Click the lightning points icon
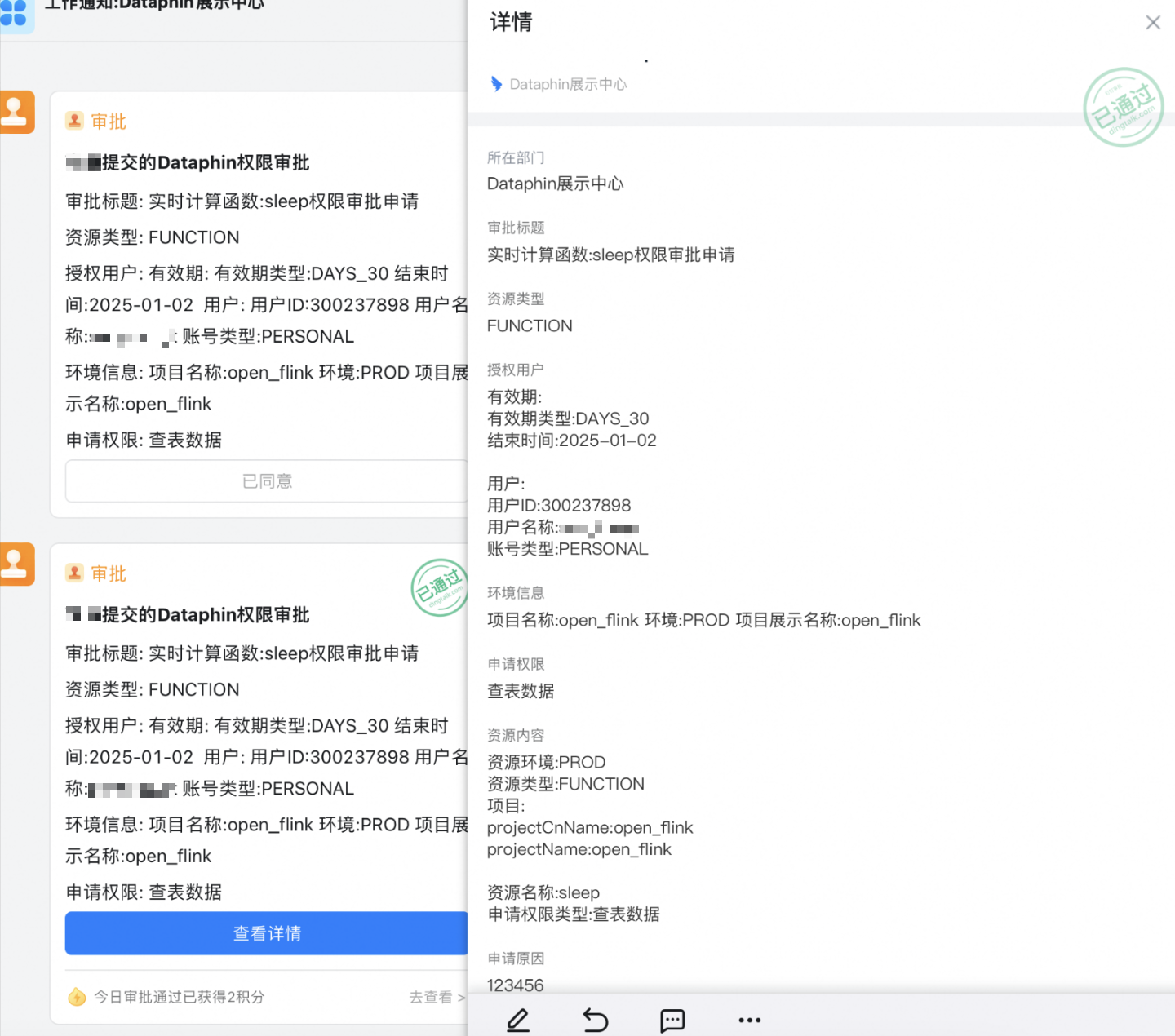Viewport: 1175px width, 1036px height. coord(77,997)
